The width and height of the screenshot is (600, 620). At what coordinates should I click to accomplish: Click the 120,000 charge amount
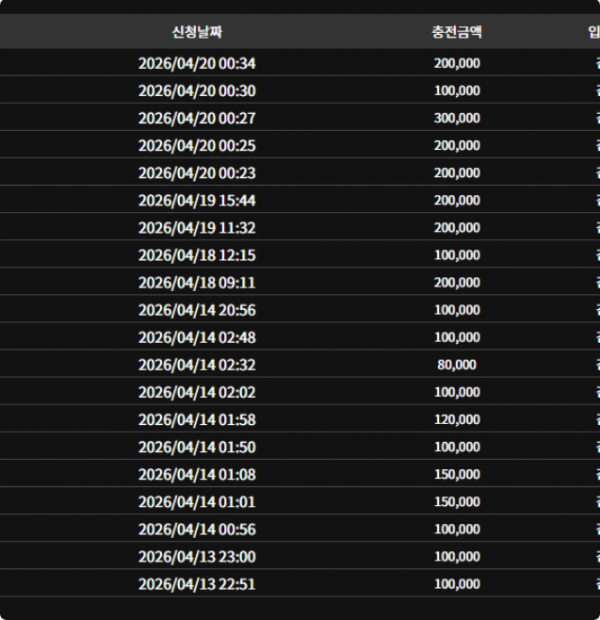click(457, 419)
